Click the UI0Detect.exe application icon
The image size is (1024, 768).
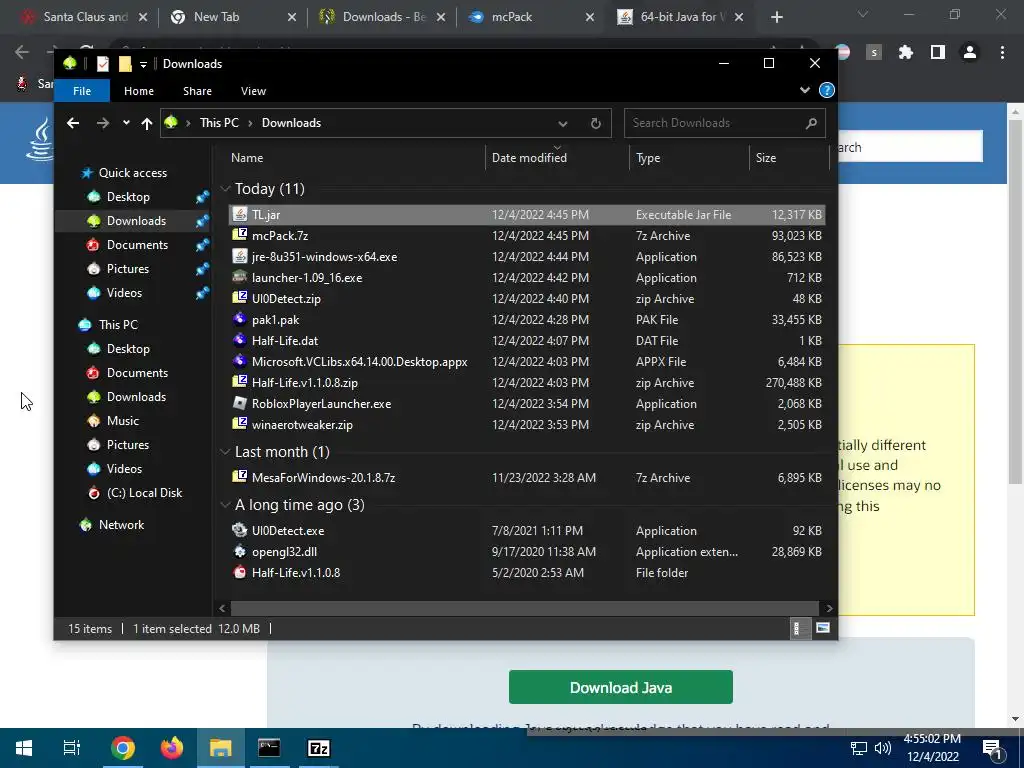[240, 530]
